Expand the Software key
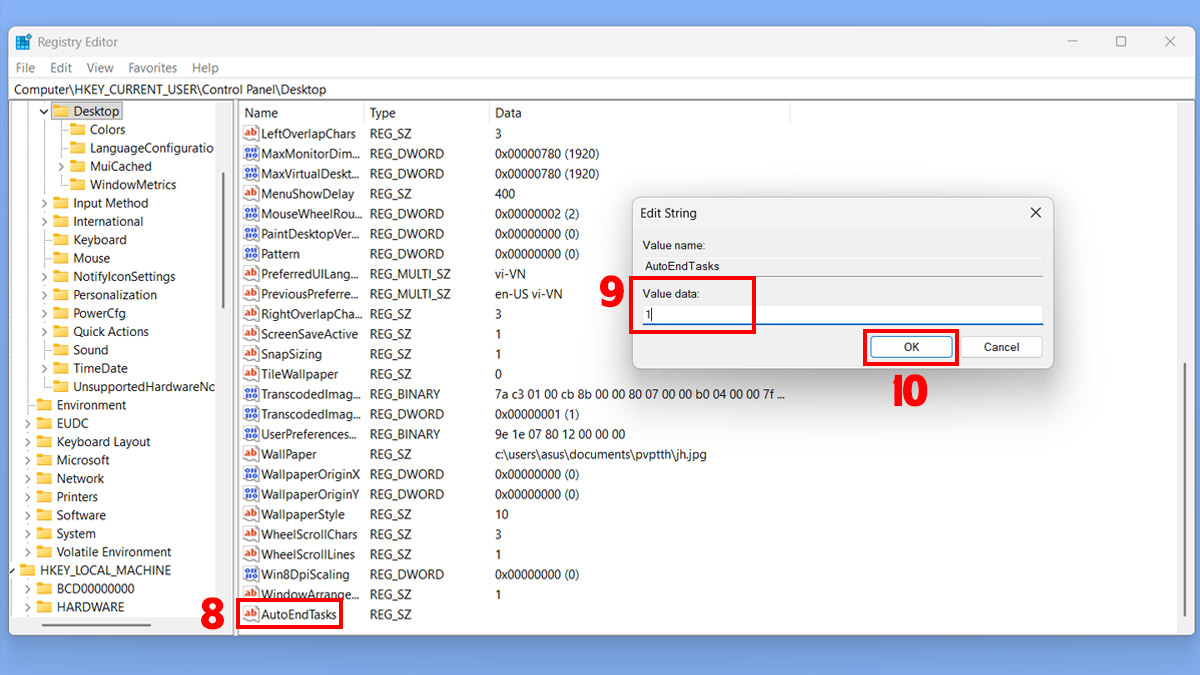 [28, 515]
